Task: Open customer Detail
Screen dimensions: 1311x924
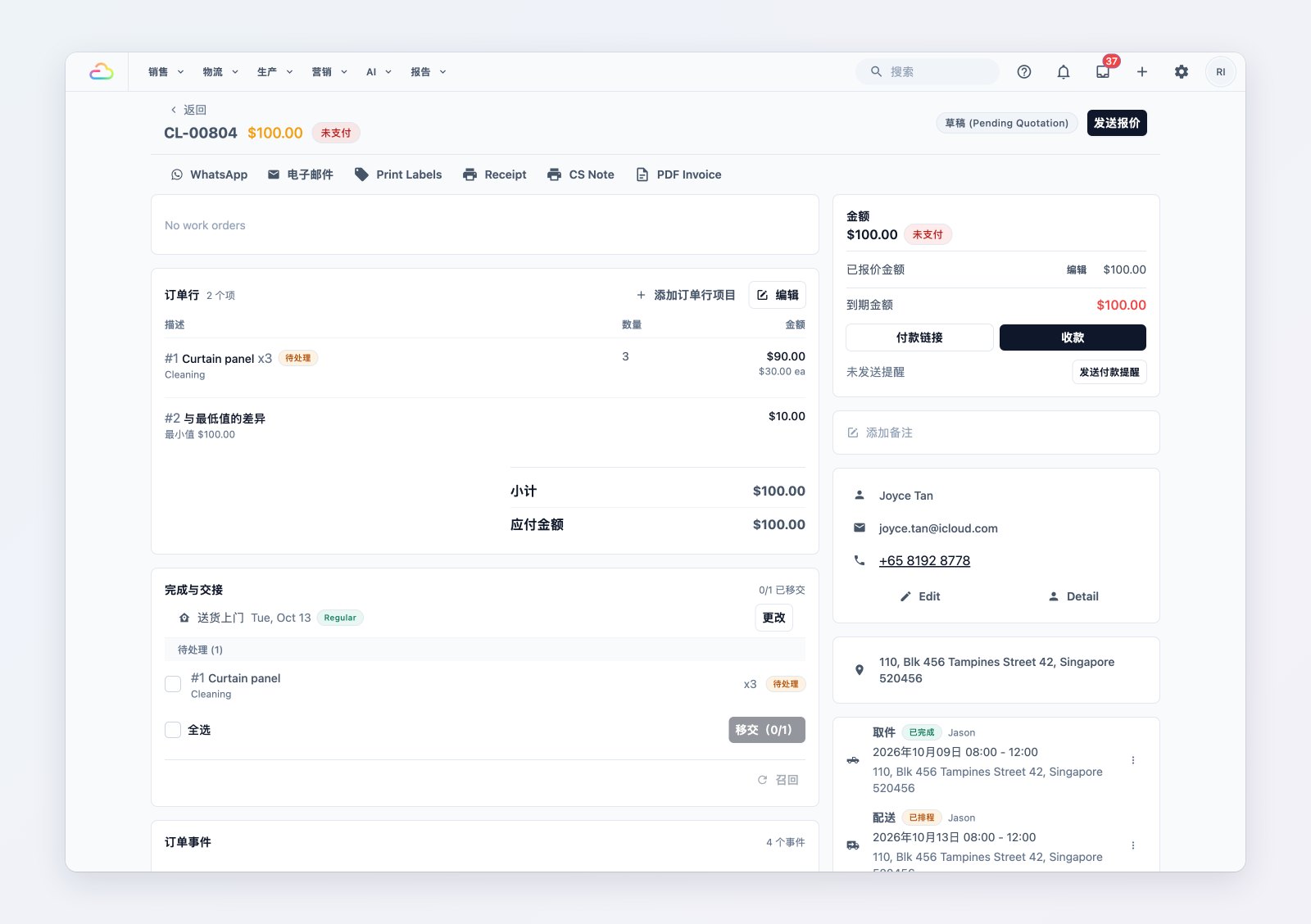Action: click(1073, 596)
